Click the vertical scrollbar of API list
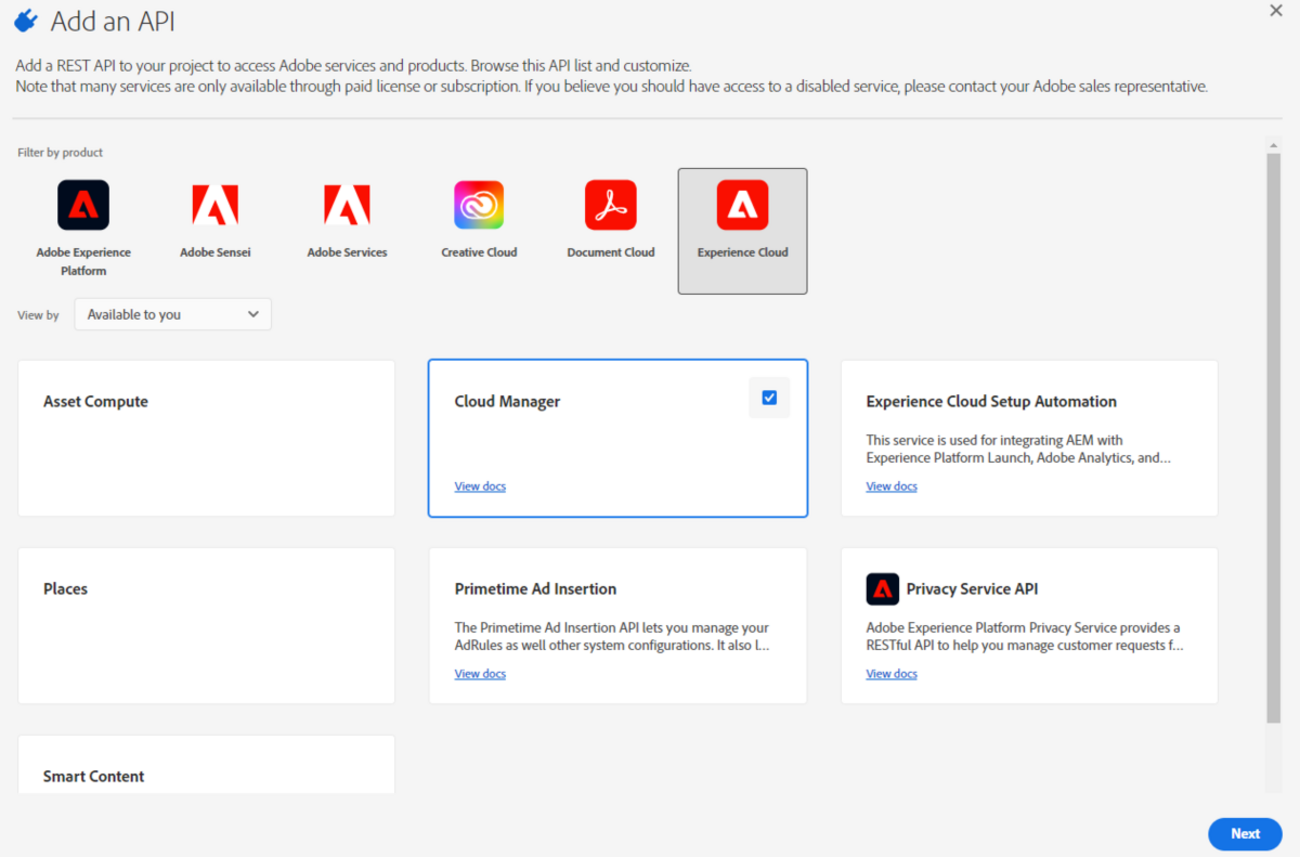Screen dimensions: 1300x857 pos(1273,440)
